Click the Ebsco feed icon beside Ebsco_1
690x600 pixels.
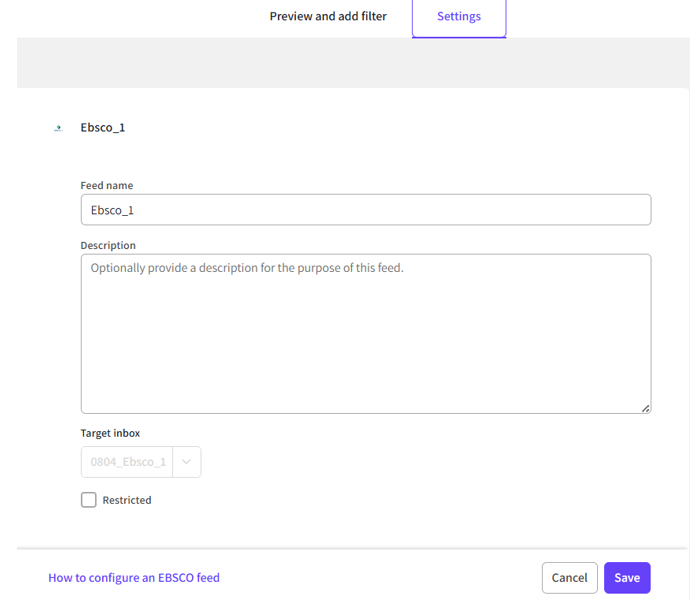(58, 128)
